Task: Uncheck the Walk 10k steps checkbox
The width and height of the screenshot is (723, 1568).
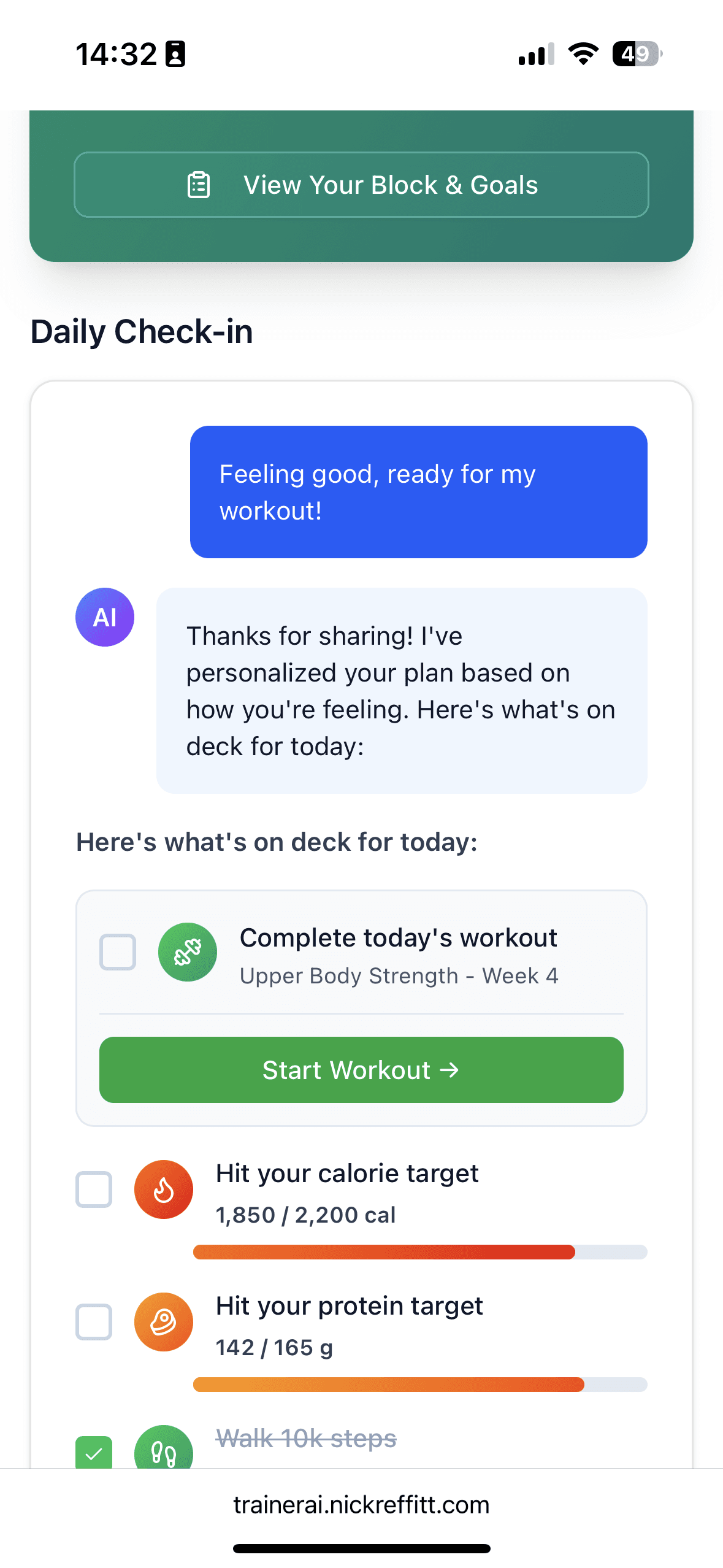Action: [x=94, y=1452]
